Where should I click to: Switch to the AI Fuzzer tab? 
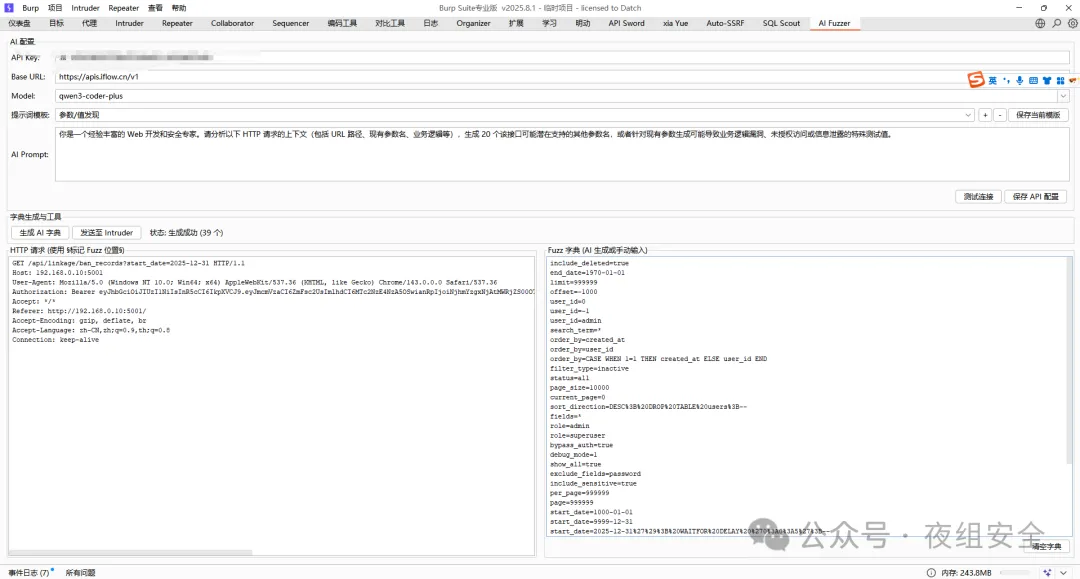click(x=834, y=23)
